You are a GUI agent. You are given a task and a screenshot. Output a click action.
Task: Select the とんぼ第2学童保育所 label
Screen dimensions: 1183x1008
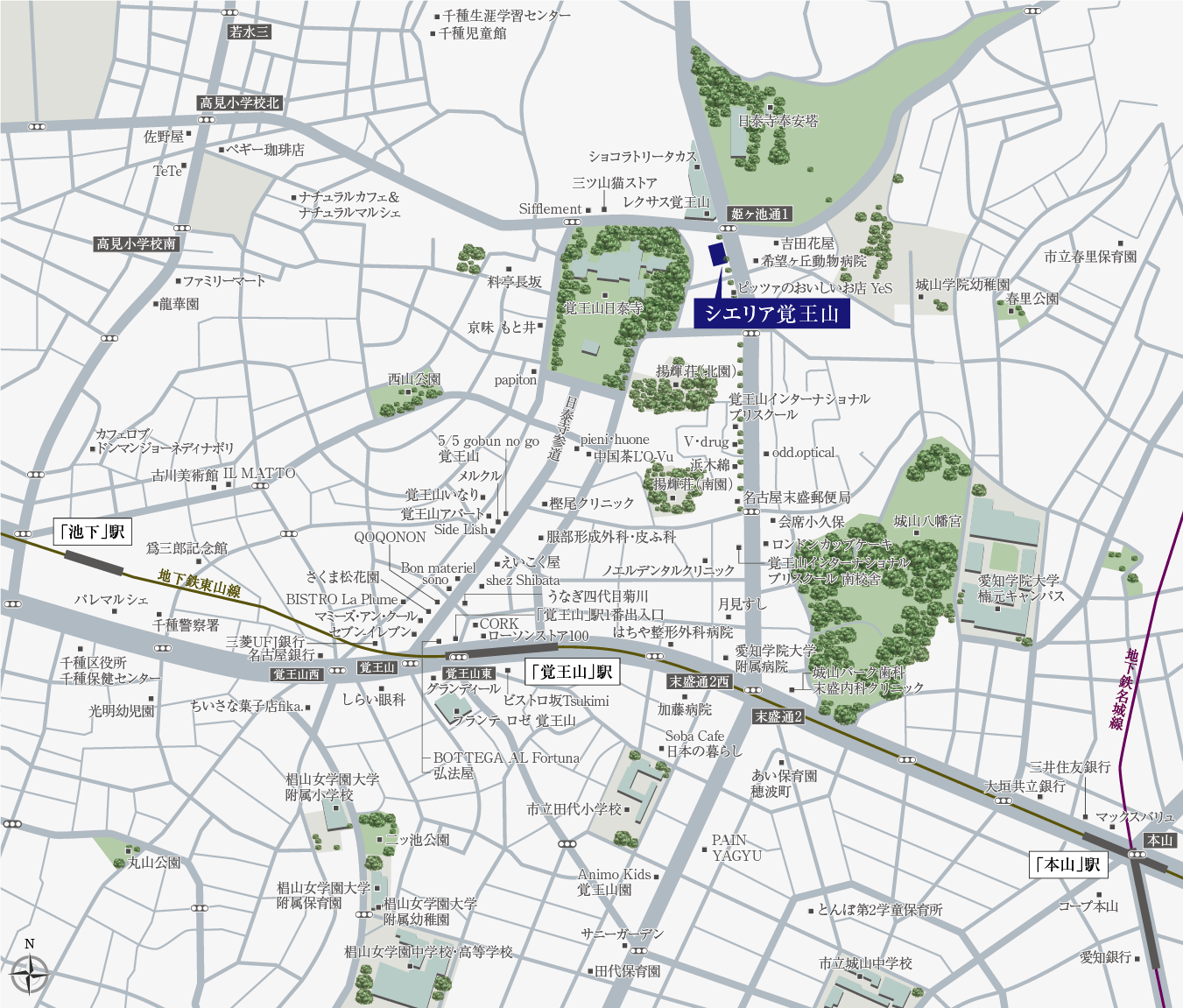pyautogui.click(x=879, y=910)
